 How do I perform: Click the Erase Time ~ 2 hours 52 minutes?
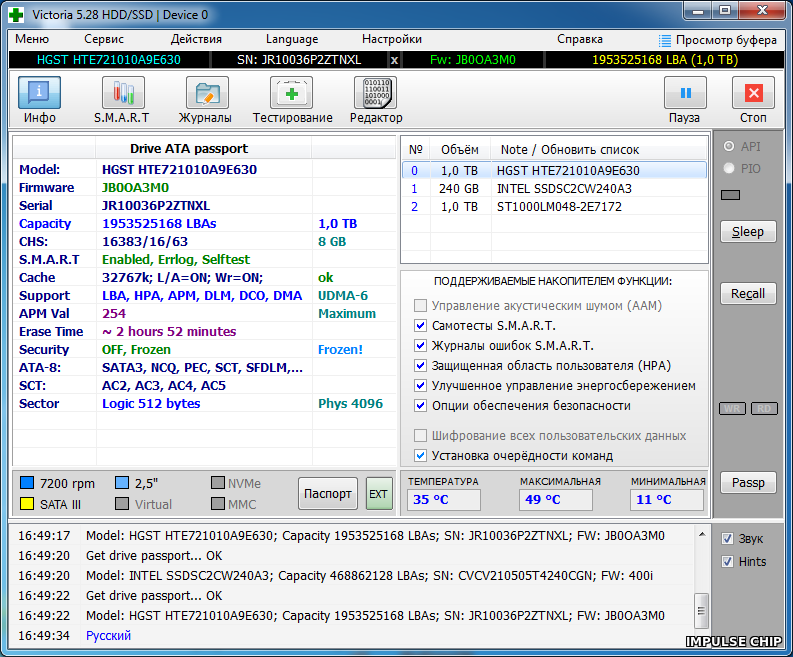click(169, 332)
